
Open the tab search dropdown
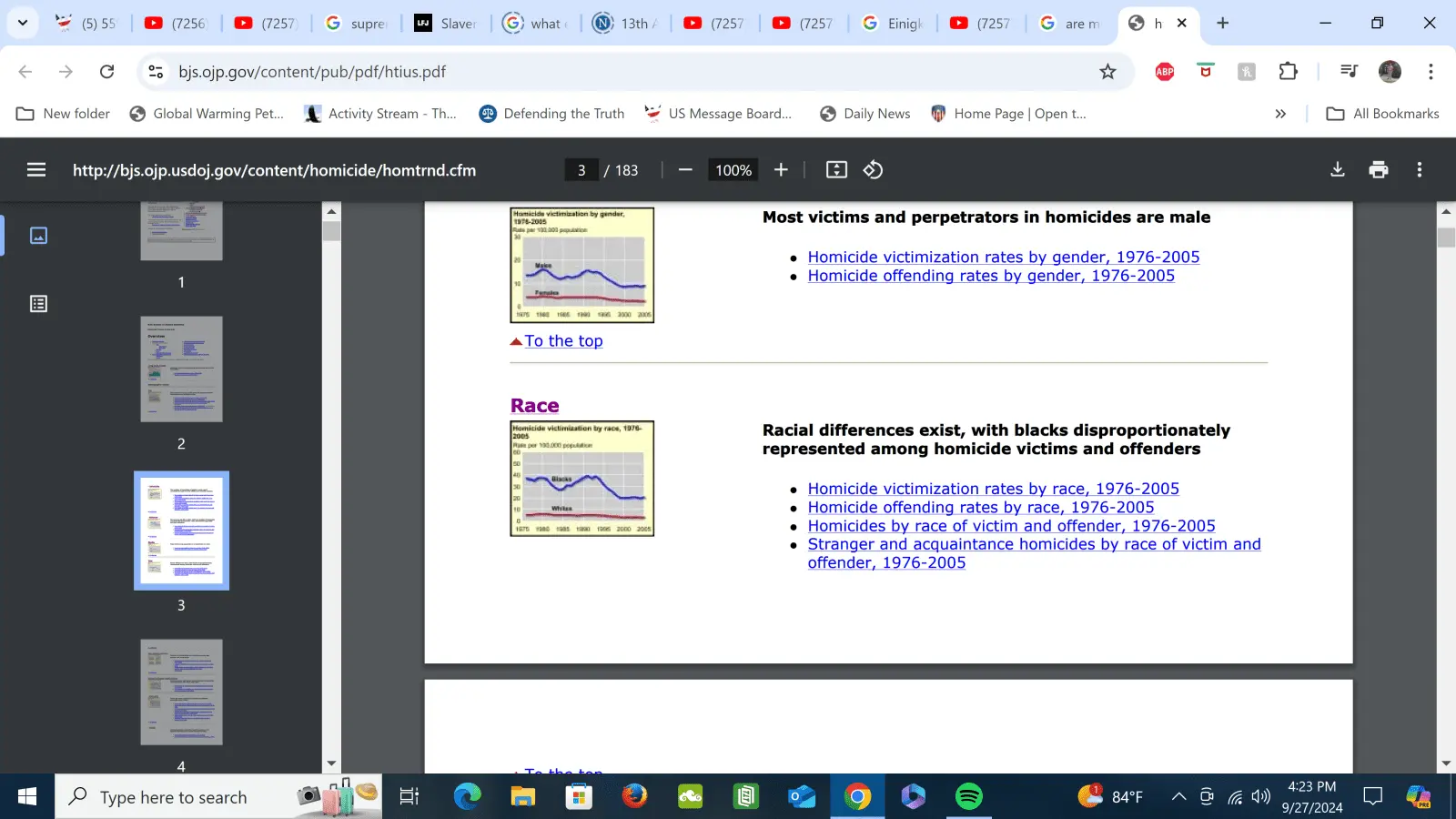(x=23, y=23)
